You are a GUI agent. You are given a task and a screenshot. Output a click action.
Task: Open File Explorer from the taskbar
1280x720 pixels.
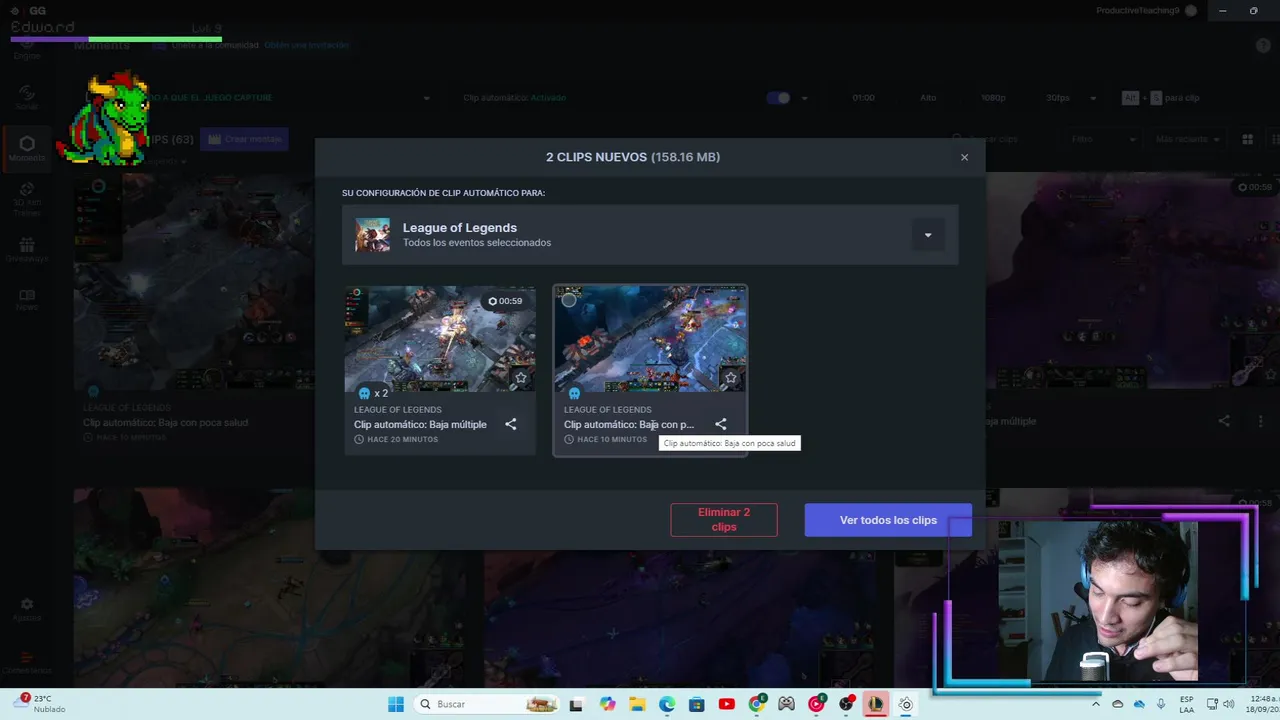pyautogui.click(x=637, y=704)
